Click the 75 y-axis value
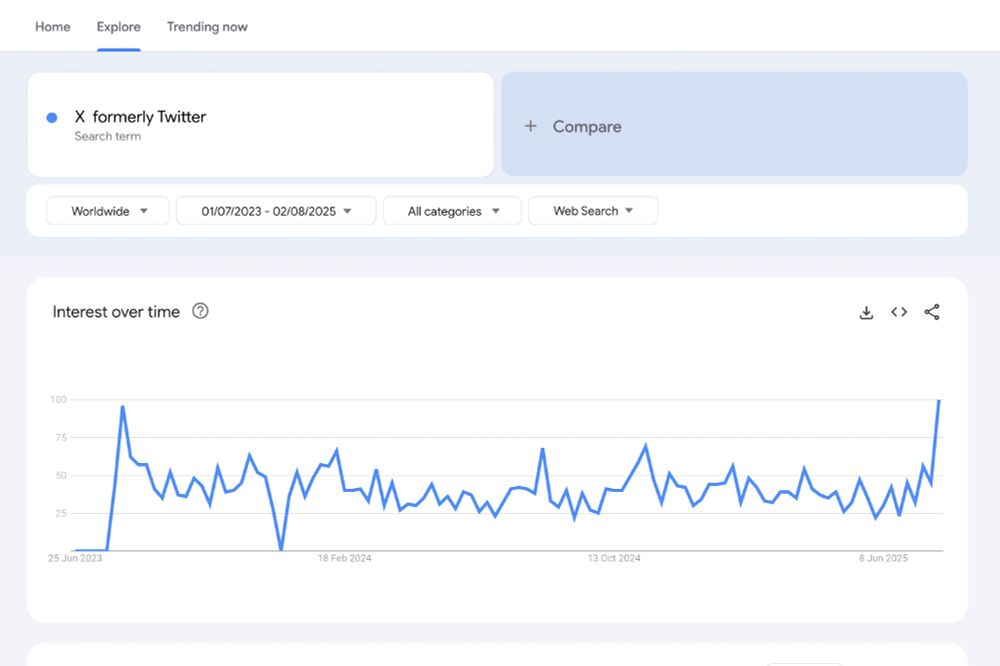The image size is (1000, 666). tap(61, 438)
